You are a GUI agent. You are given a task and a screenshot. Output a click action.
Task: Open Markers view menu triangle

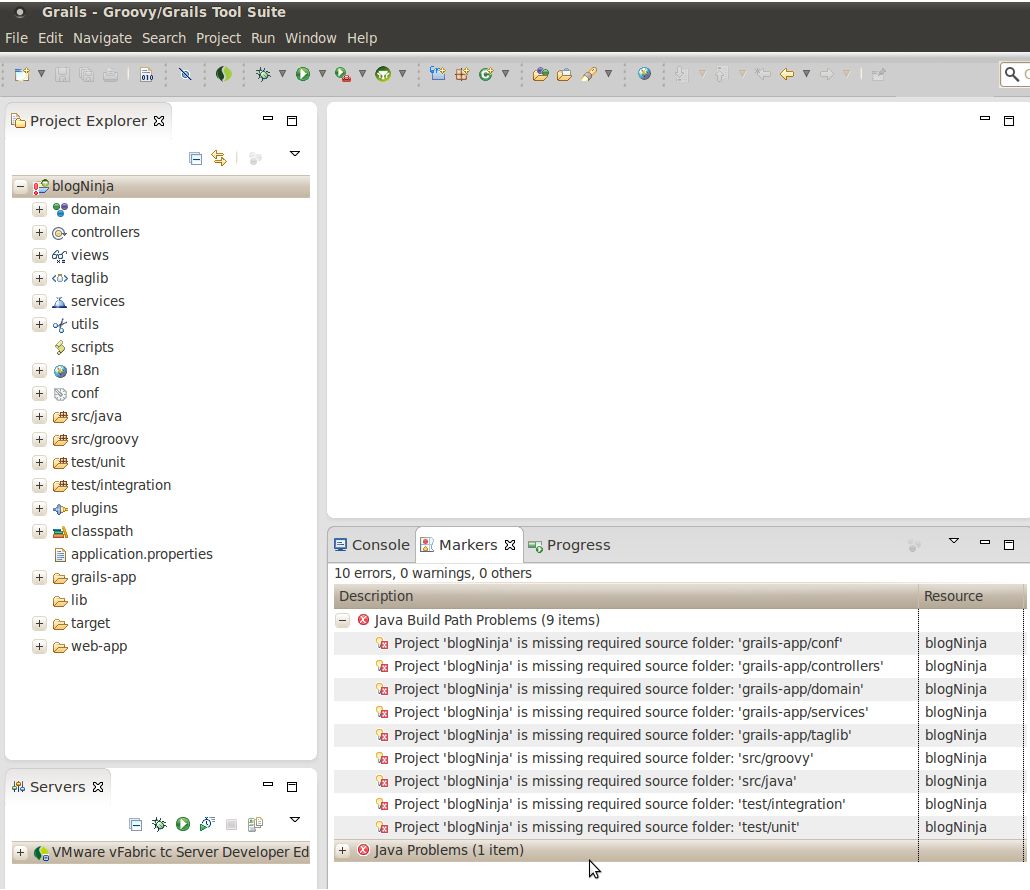954,541
